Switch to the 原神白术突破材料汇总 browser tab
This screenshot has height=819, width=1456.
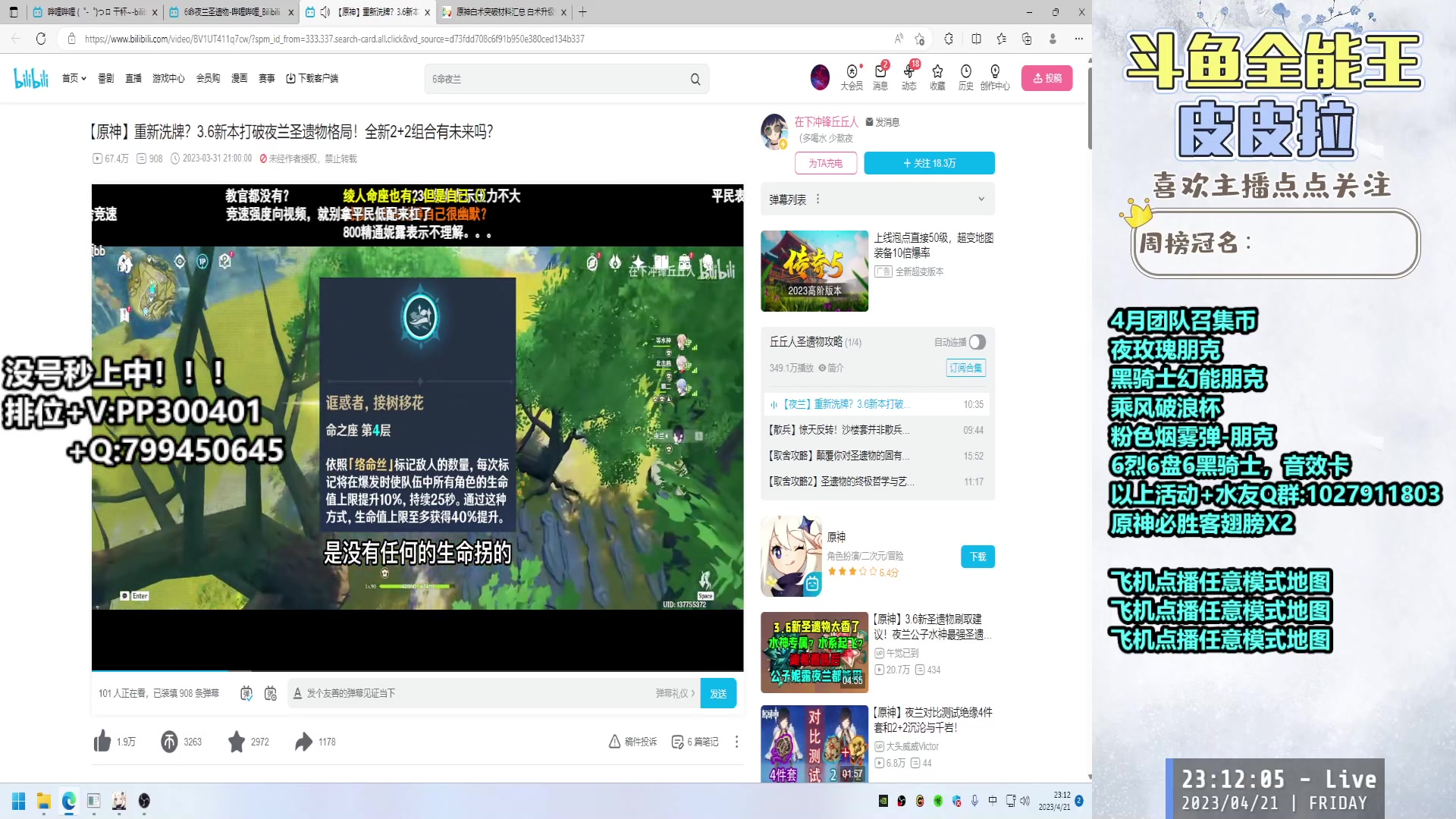click(497, 12)
